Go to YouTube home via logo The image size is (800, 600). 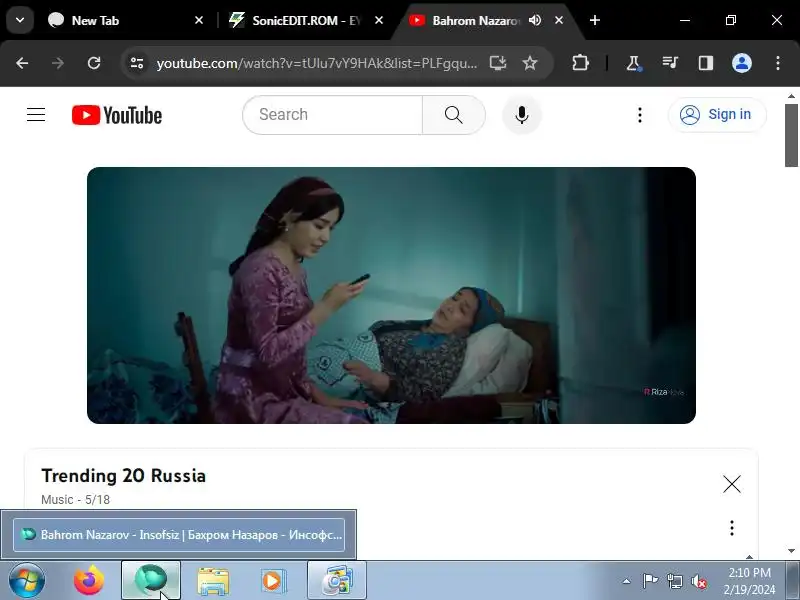[x=117, y=115]
